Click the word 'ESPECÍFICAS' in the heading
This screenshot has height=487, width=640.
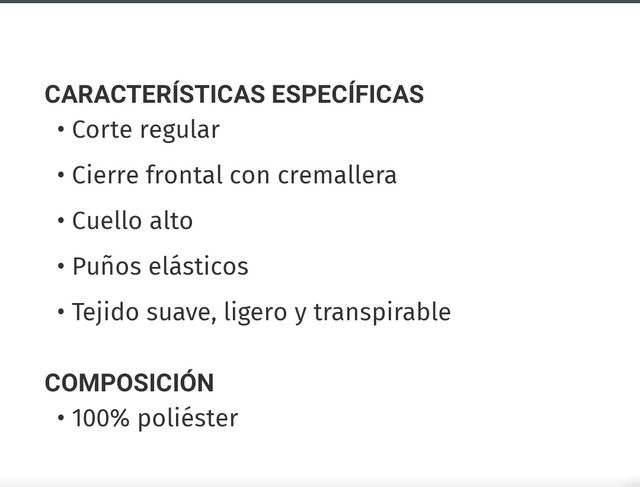pos(347,95)
